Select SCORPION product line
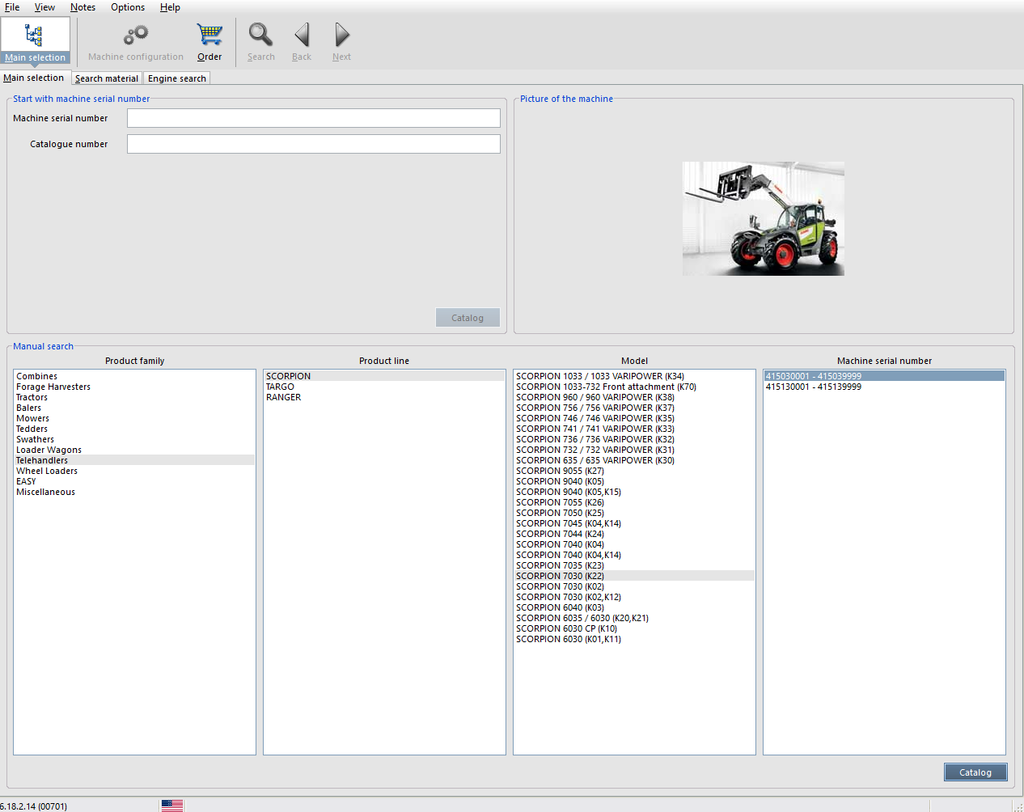1024x812 pixels. pos(384,376)
